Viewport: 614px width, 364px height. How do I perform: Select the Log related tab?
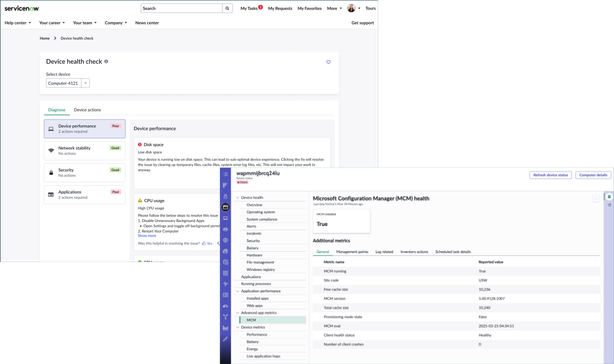384,252
